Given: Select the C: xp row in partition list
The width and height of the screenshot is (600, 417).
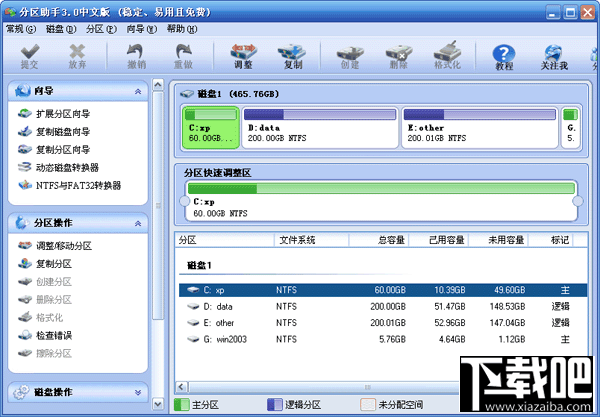Looking at the screenshot, I should (x=383, y=290).
